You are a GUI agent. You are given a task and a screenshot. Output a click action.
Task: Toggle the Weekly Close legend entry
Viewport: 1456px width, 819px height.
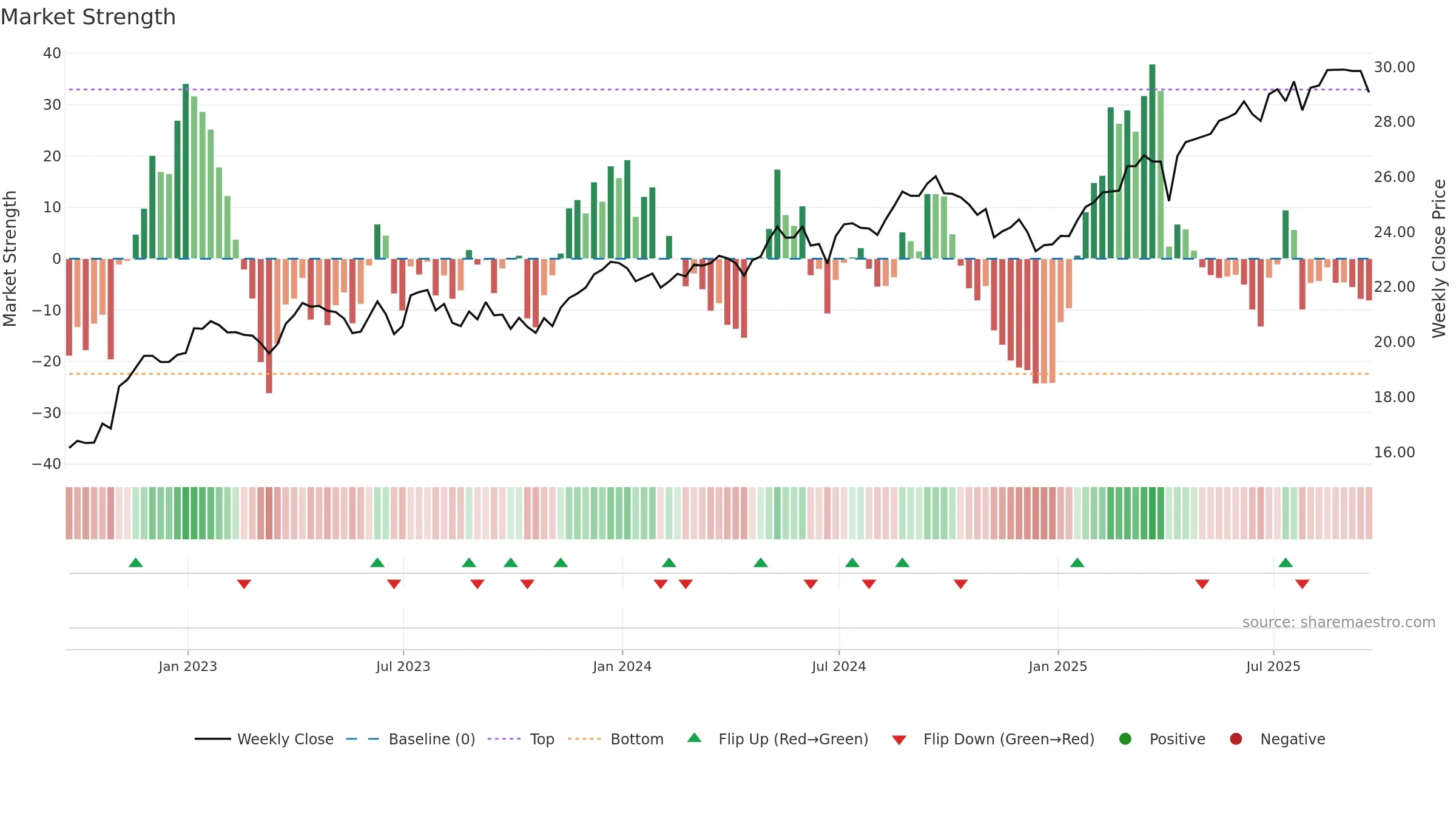point(264,739)
